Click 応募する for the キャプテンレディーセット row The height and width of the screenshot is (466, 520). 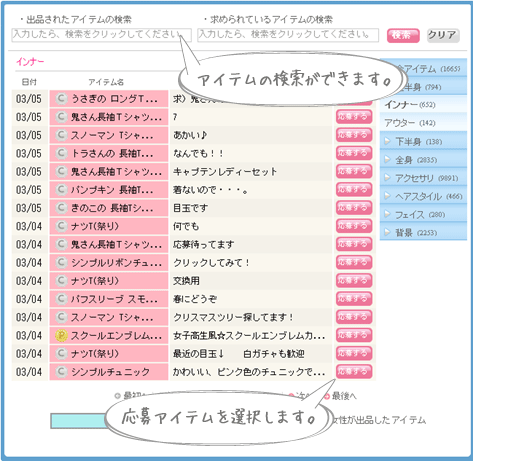[354, 172]
